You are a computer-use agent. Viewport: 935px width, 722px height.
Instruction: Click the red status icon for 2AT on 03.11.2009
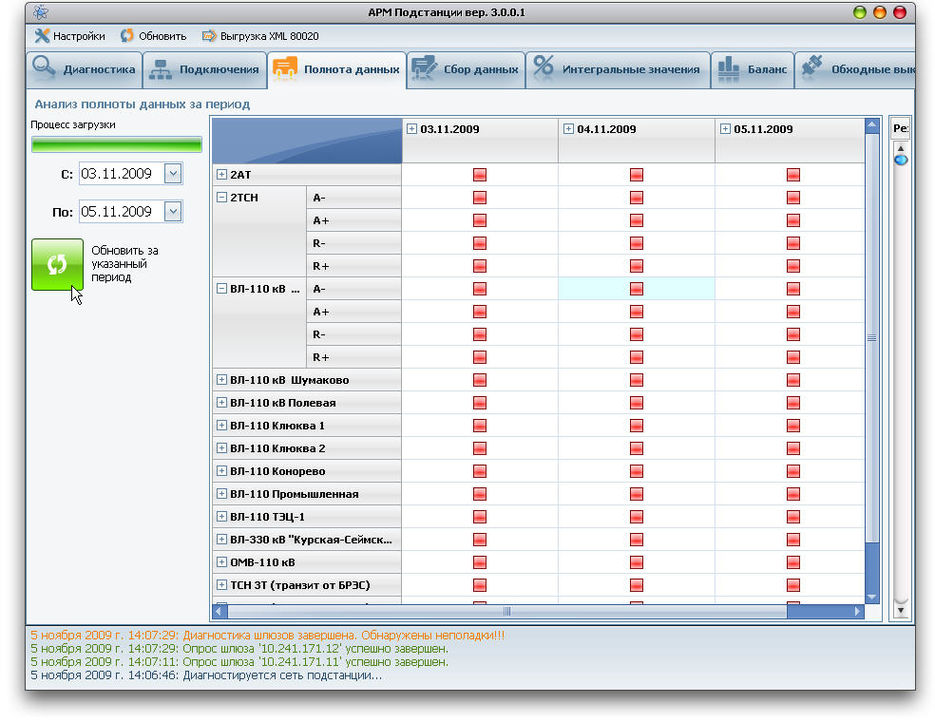pyautogui.click(x=479, y=175)
